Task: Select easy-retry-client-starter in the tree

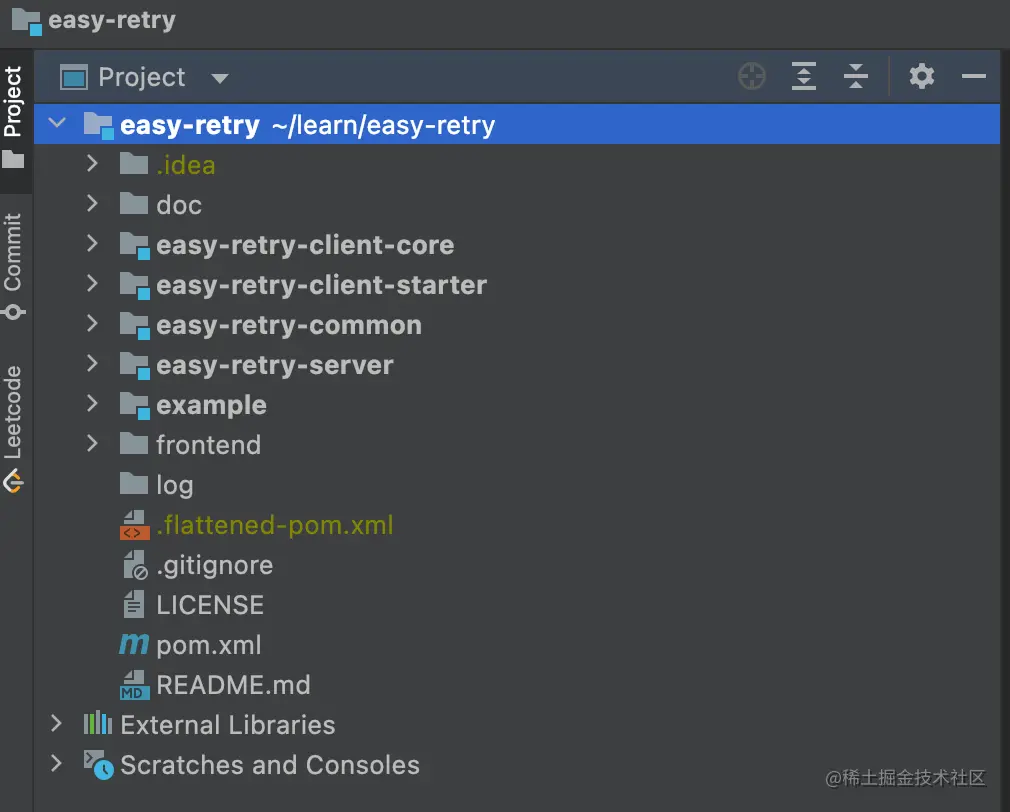Action: point(321,285)
